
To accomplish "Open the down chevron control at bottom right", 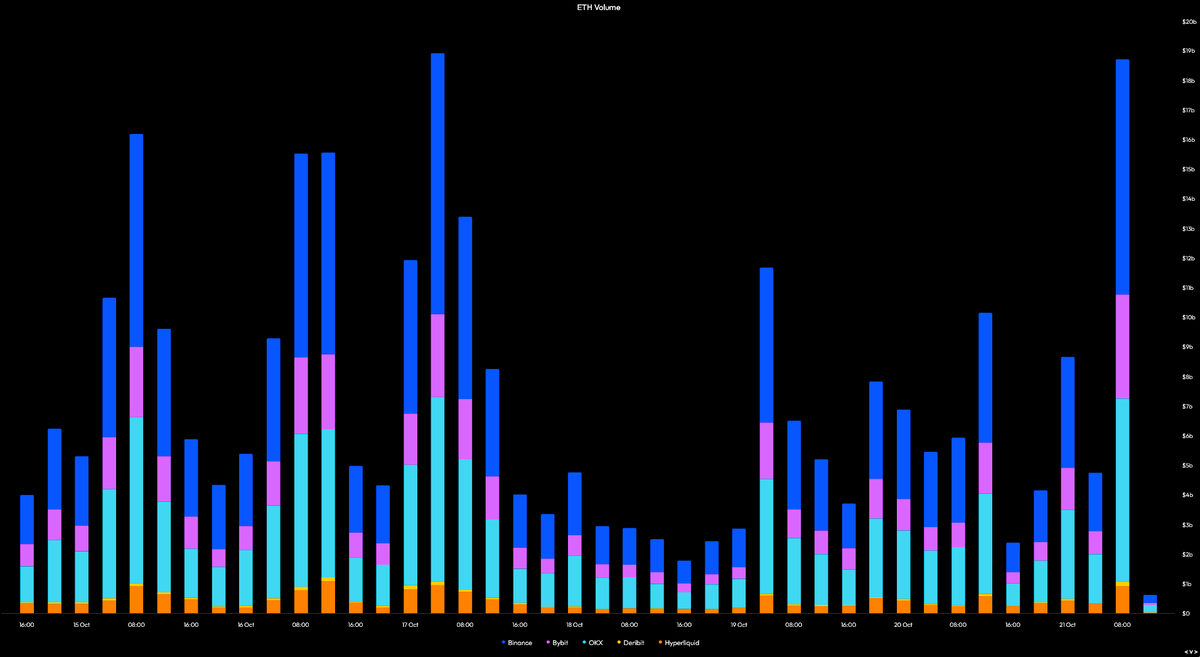I will click(1191, 652).
